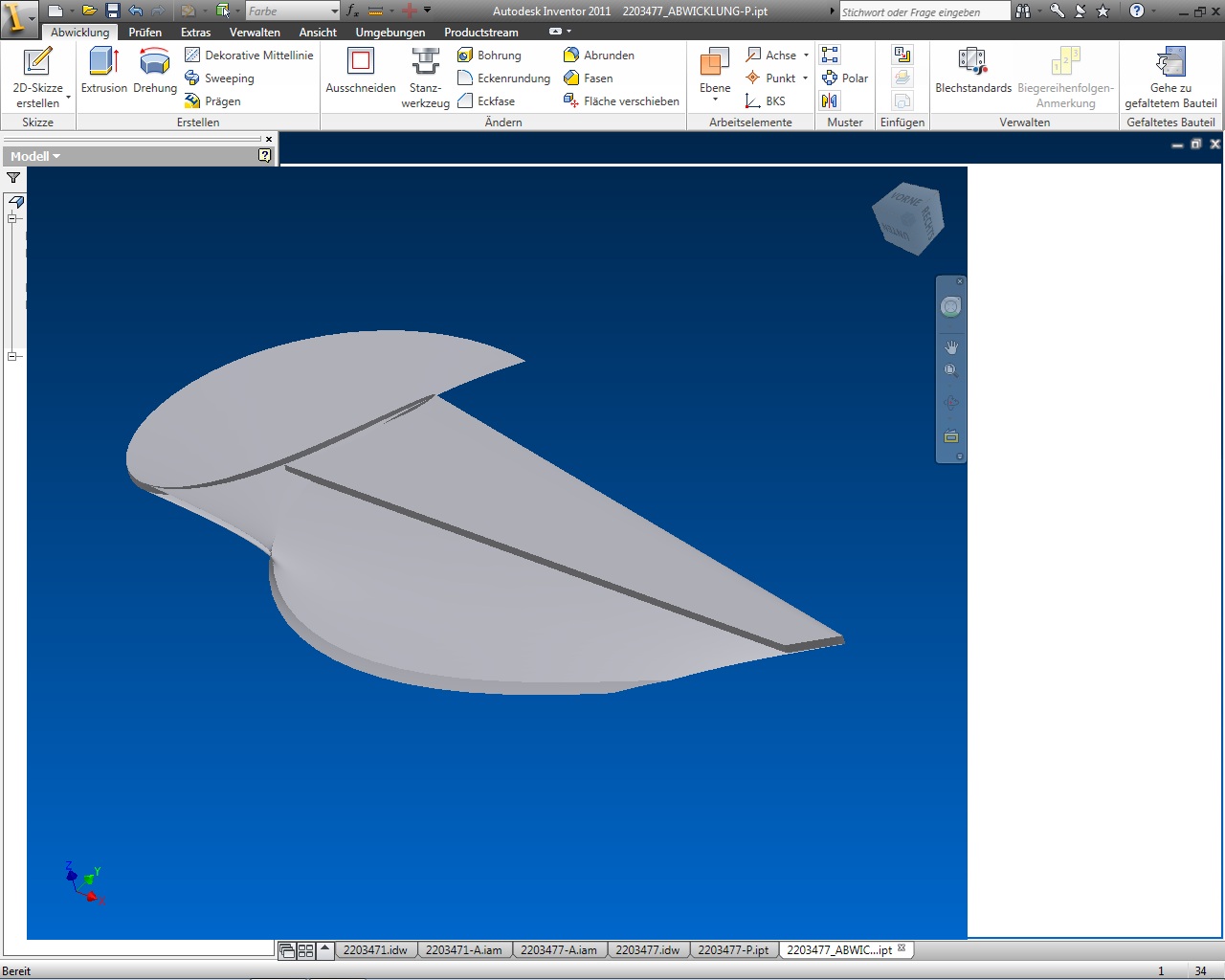The width and height of the screenshot is (1225, 980).
Task: Open the Stanzwerkzeug punch tool
Action: coord(425,78)
